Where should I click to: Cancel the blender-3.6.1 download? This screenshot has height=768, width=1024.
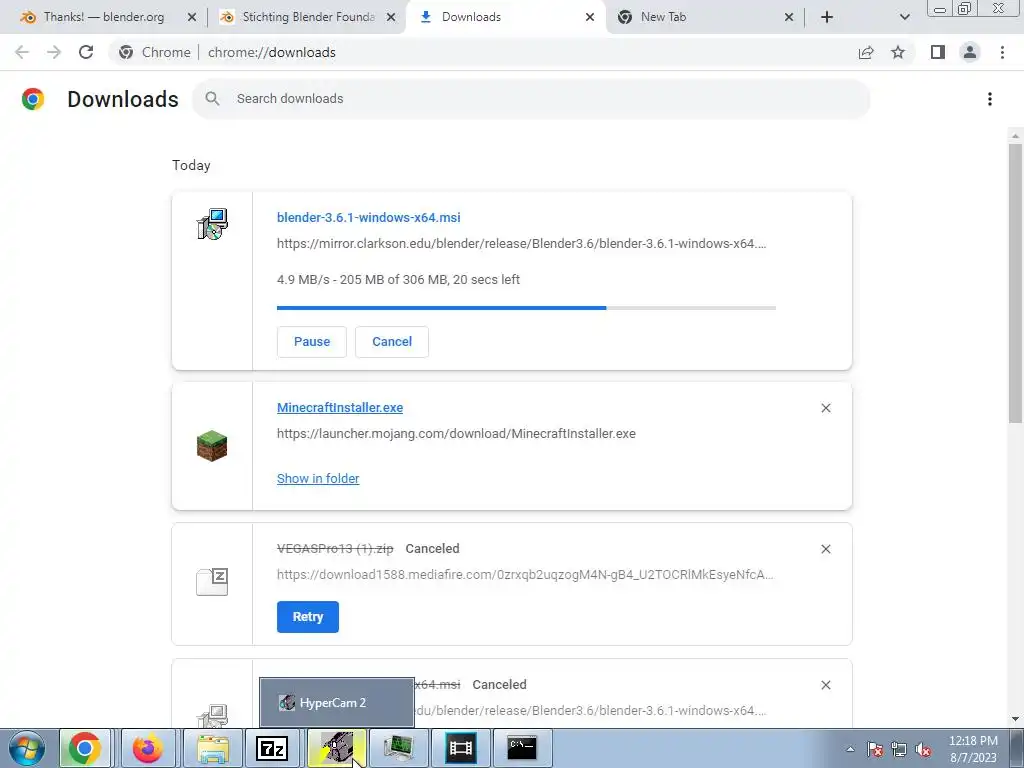(392, 342)
